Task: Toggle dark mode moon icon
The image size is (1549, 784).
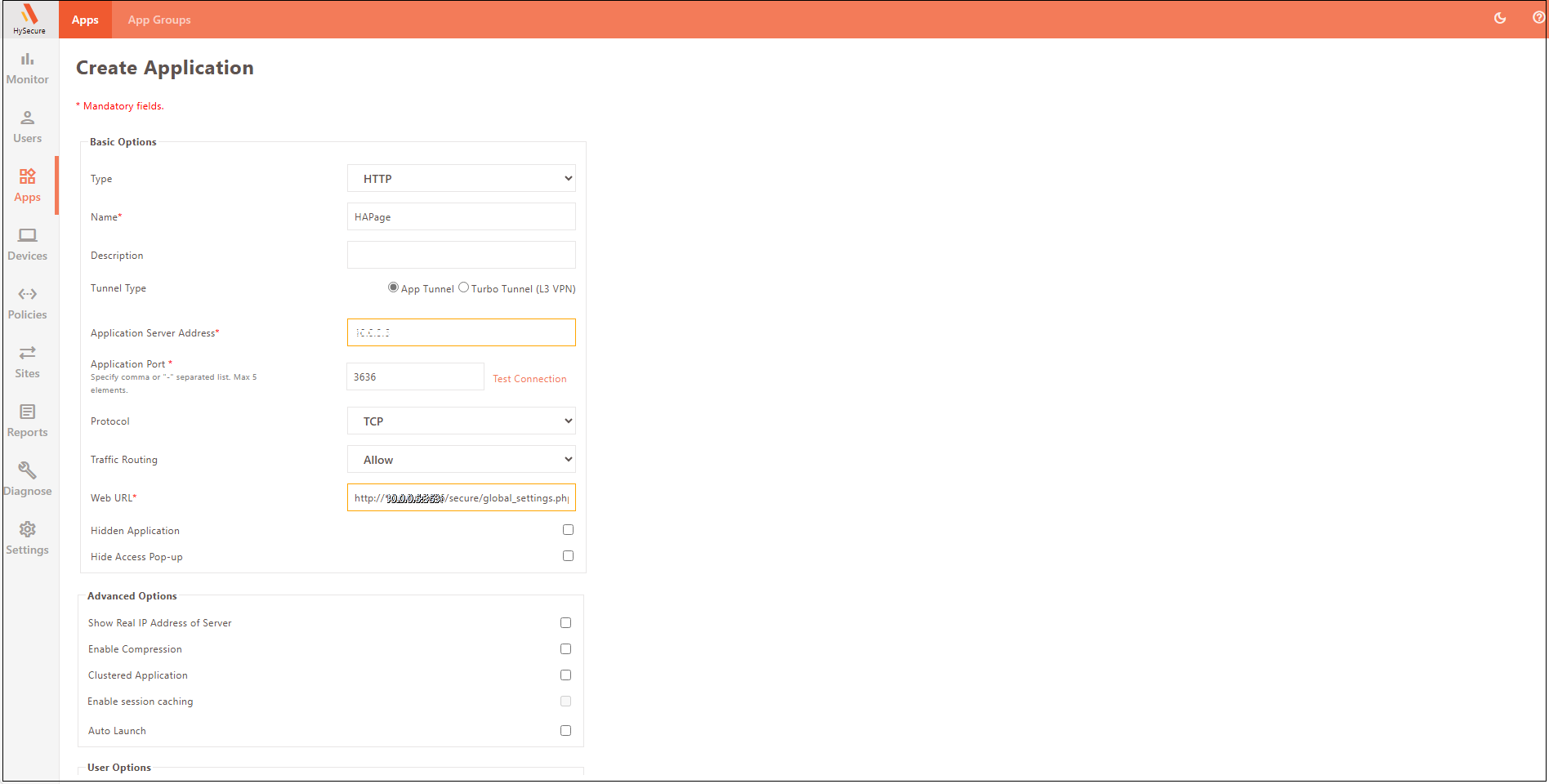Action: tap(1500, 18)
